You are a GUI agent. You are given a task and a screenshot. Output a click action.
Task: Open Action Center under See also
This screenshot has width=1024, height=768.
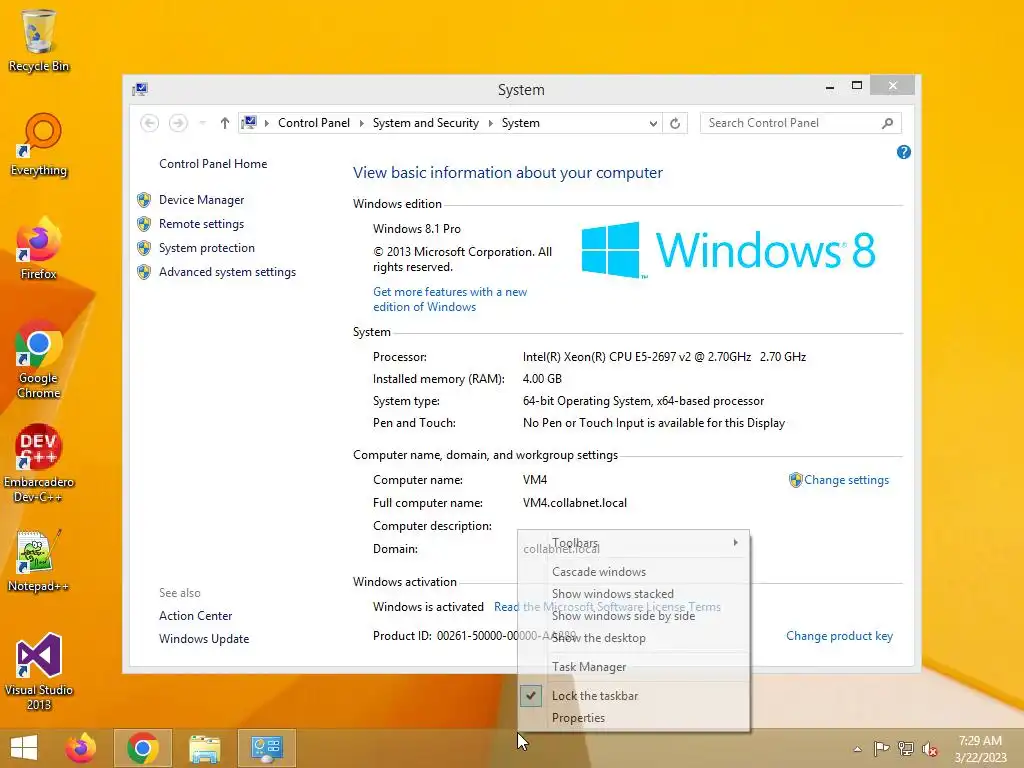click(x=195, y=616)
